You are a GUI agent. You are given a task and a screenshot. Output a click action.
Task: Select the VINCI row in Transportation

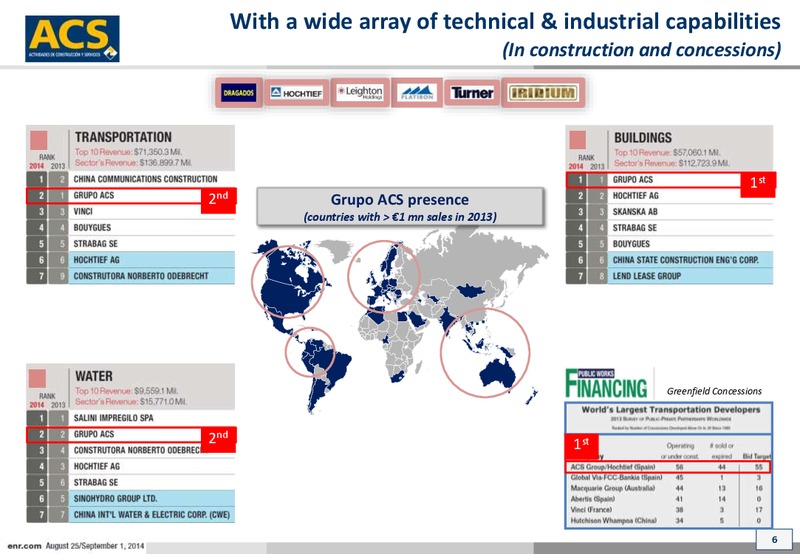click(131, 212)
